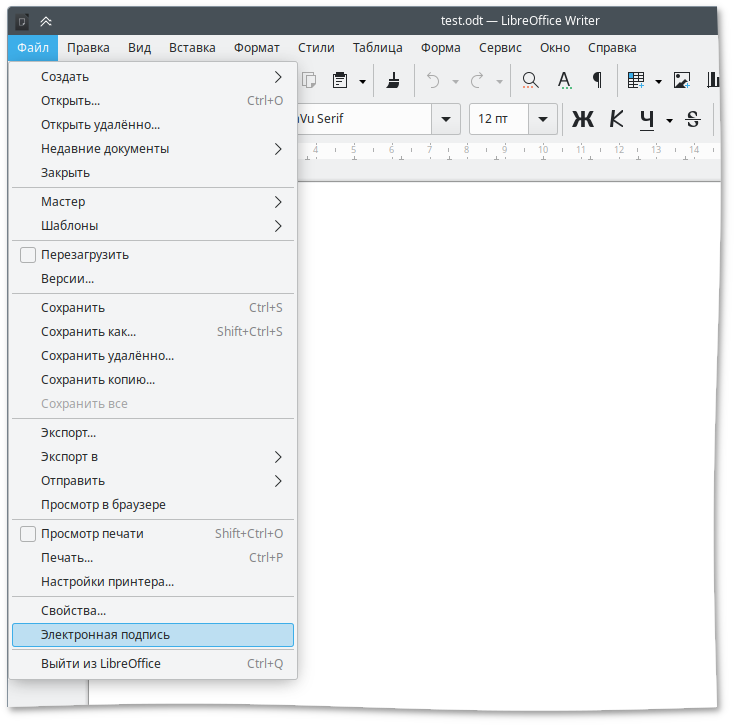Open the Форма menu
The width and height of the screenshot is (734, 725).
click(440, 48)
